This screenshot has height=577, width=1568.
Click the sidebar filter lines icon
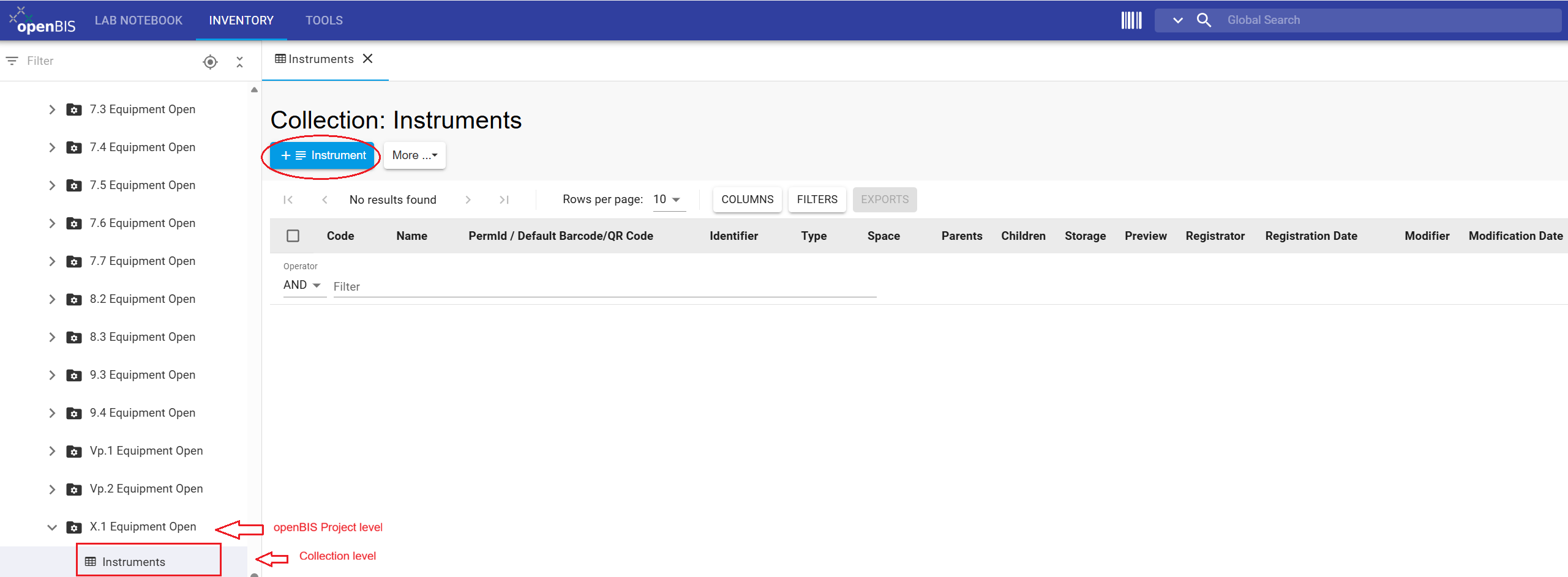tap(12, 61)
